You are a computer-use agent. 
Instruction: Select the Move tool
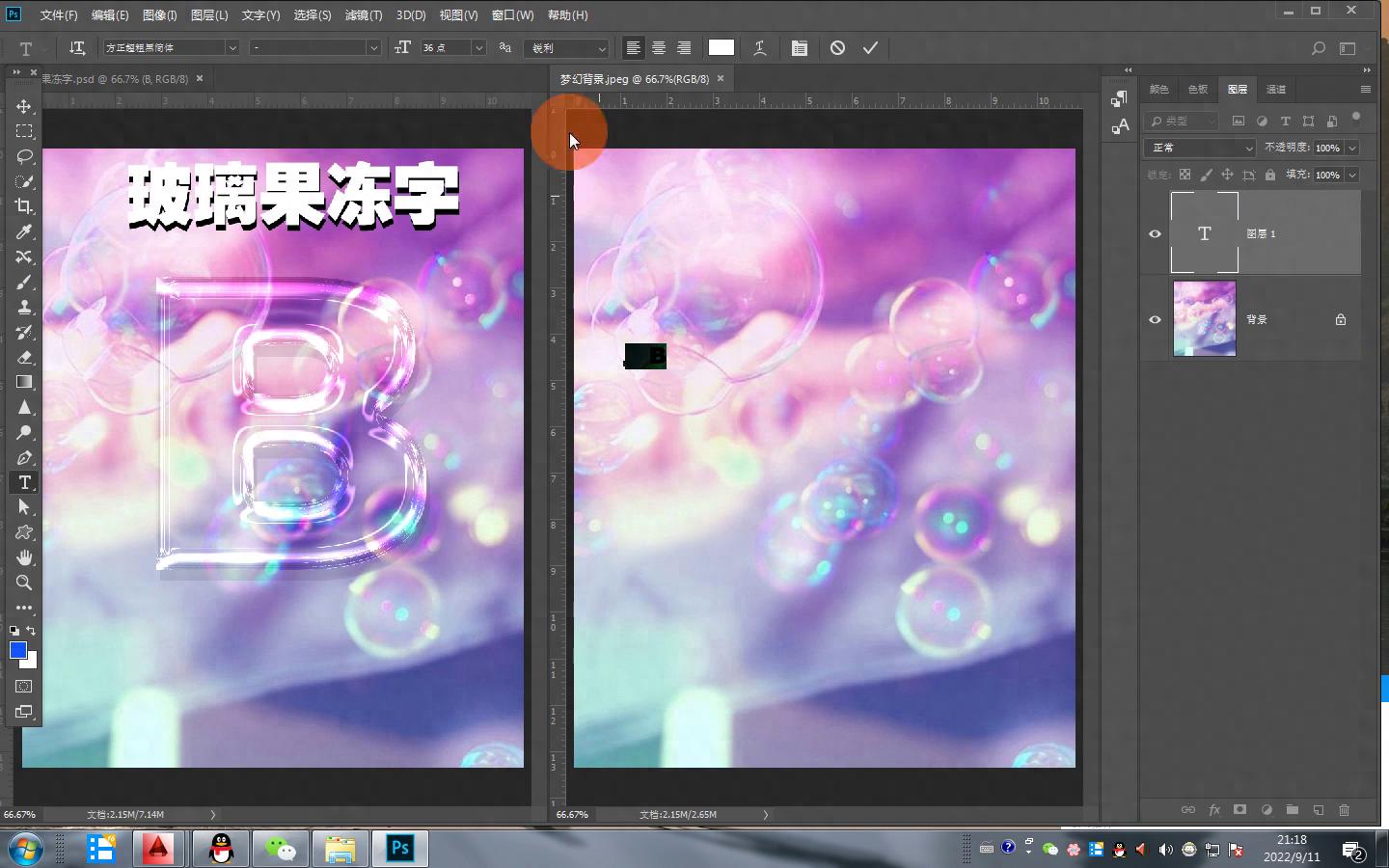click(x=24, y=106)
